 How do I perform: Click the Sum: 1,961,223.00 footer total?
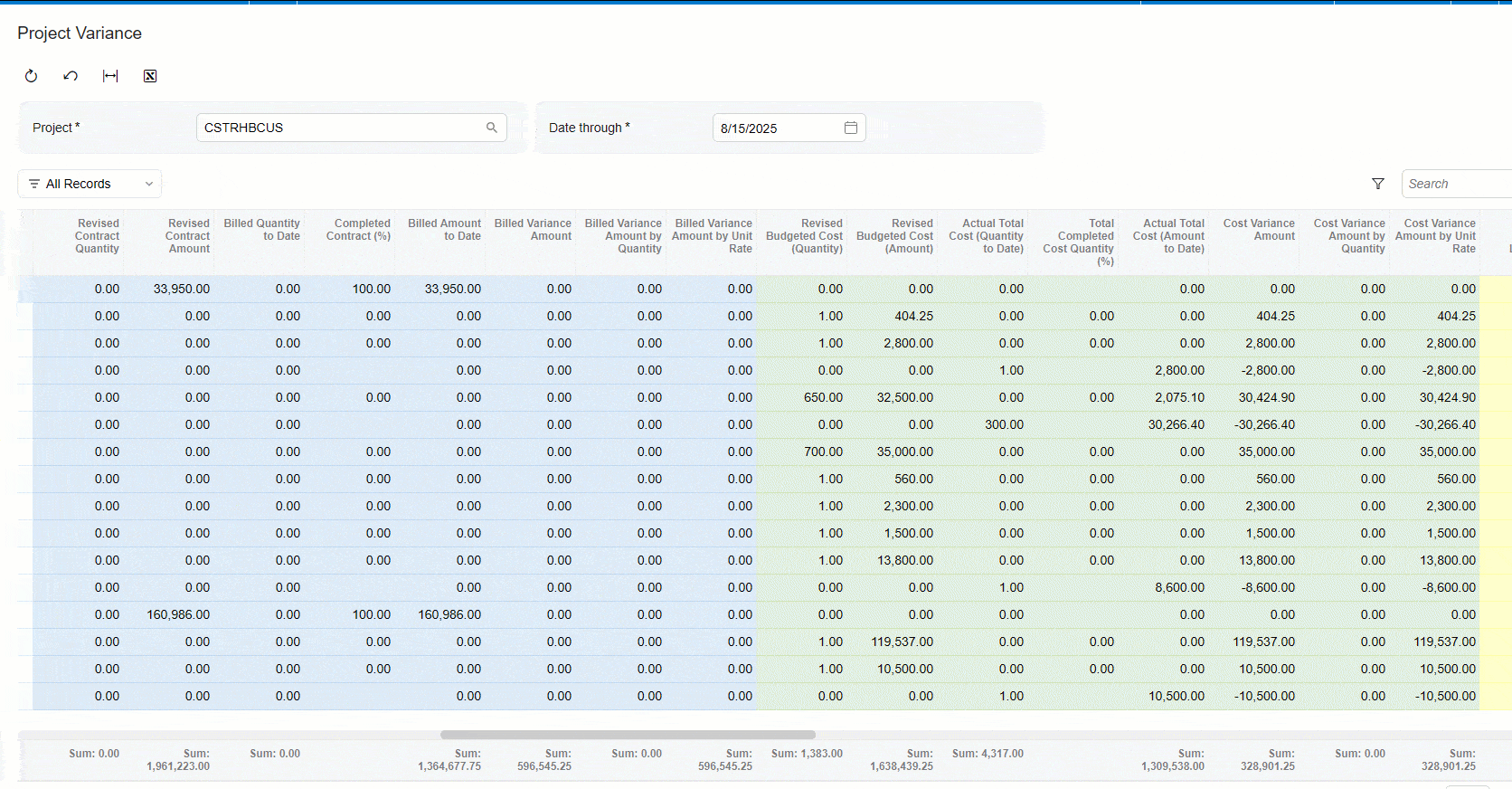[x=178, y=760]
